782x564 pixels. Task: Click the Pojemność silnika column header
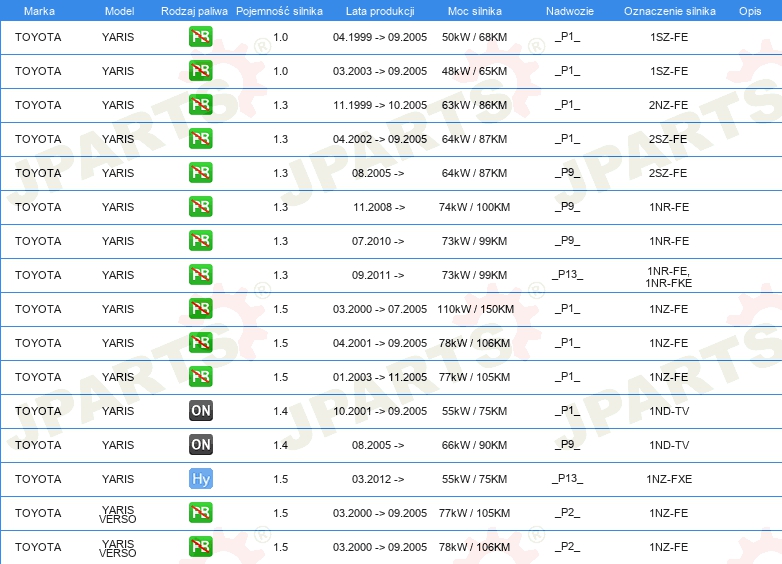pyautogui.click(x=279, y=11)
